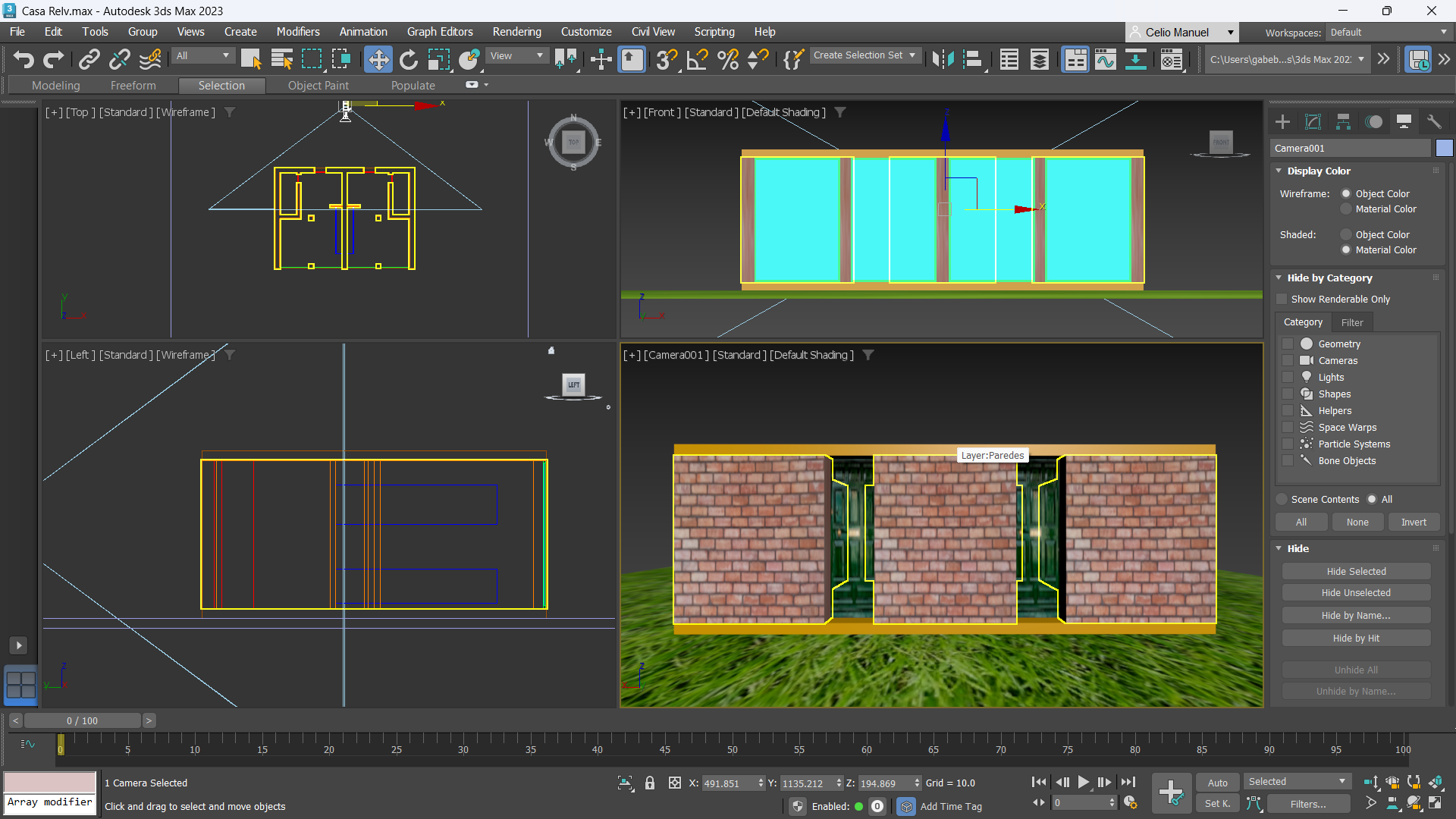1456x819 pixels.
Task: Toggle selection lock padlock icon
Action: (x=650, y=783)
